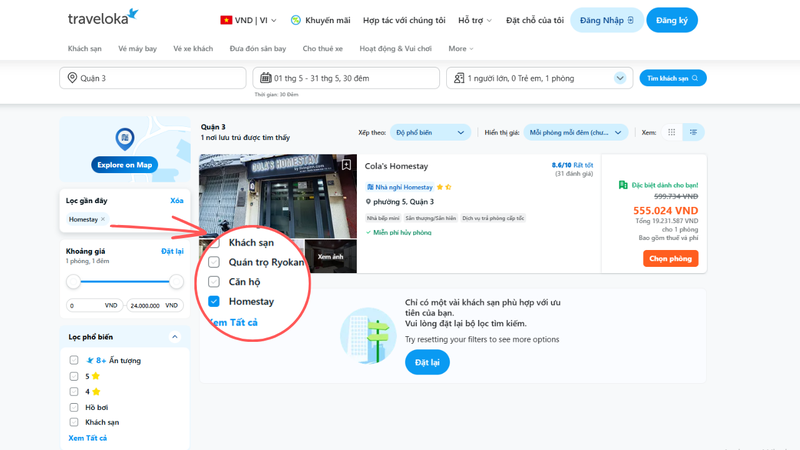800x450 pixels.
Task: Click the Vietnam flag currency icon
Action: tap(226, 20)
